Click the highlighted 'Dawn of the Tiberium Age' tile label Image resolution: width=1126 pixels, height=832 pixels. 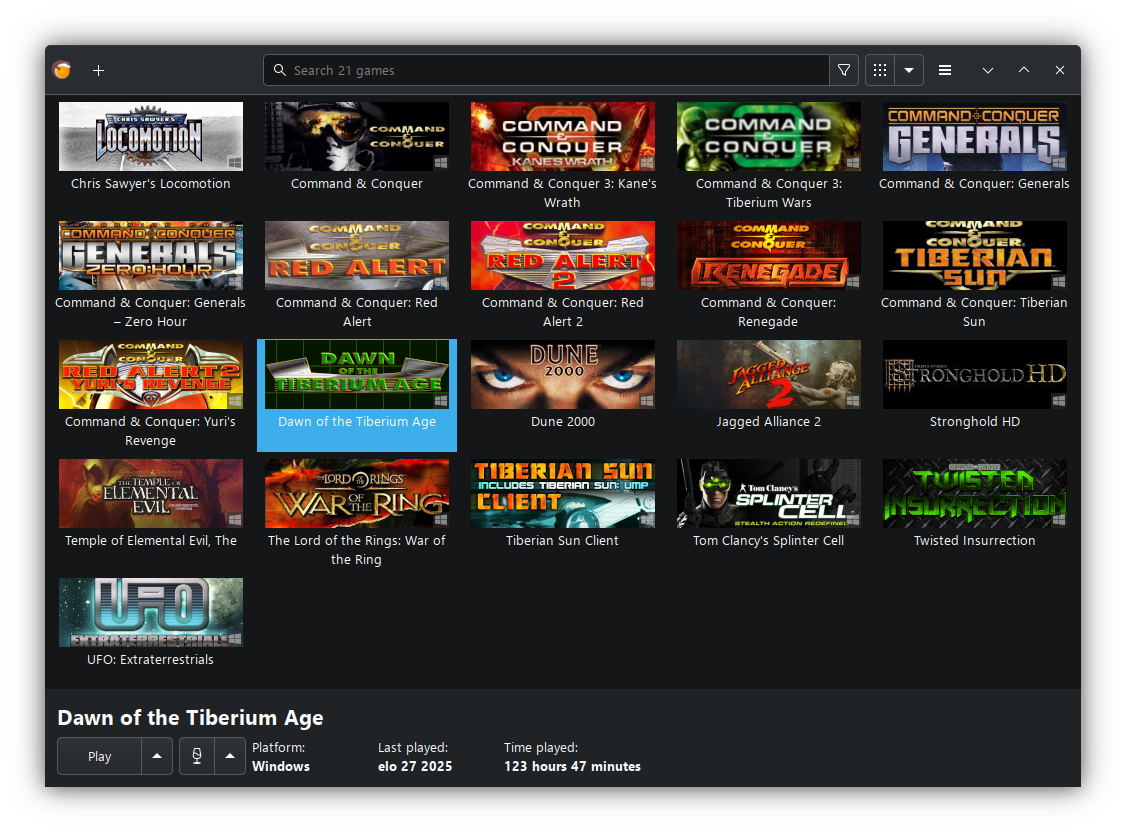pos(357,421)
